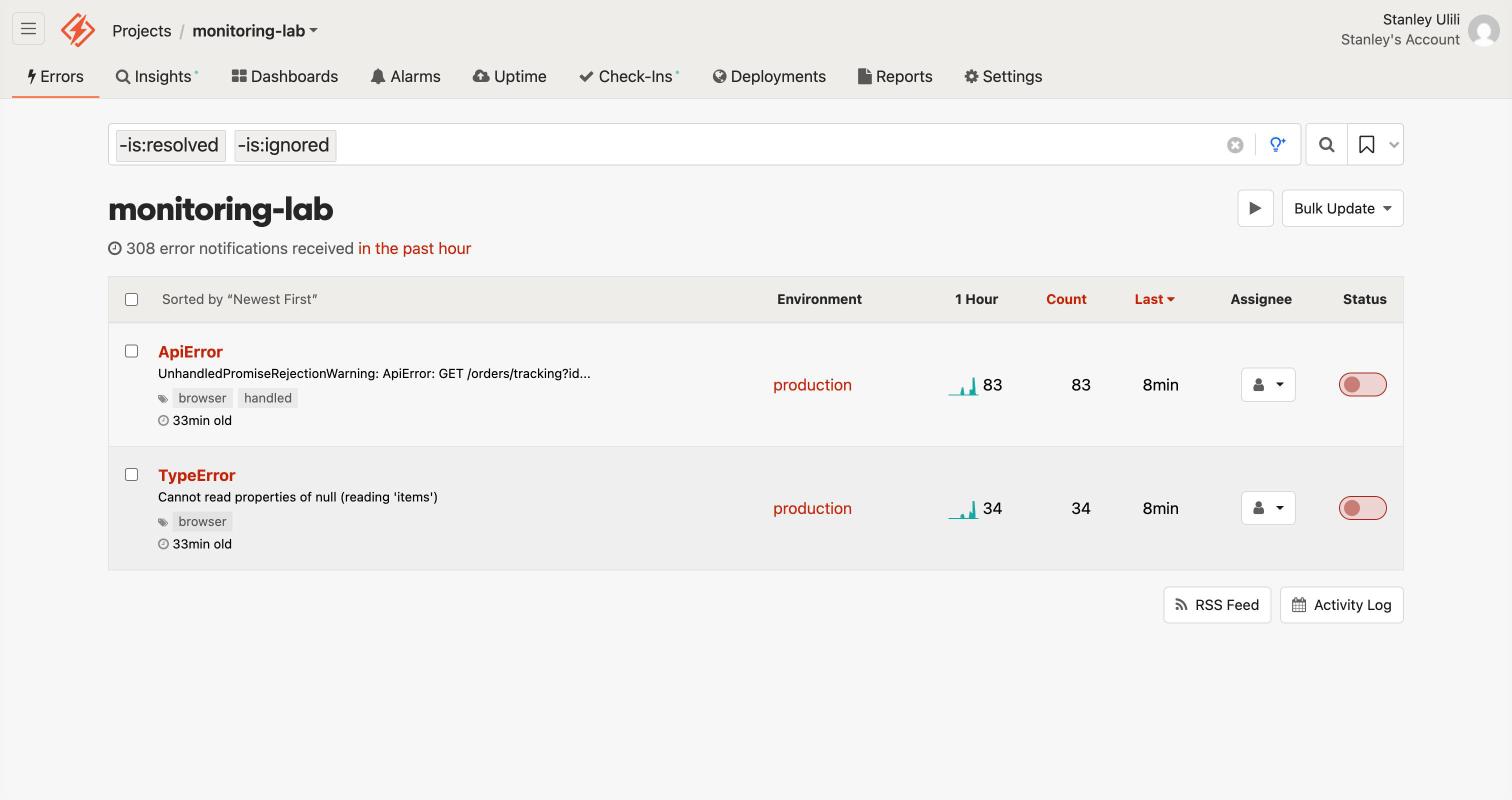Check the ApiError row checkbox
Image resolution: width=1512 pixels, height=800 pixels.
pos(131,351)
